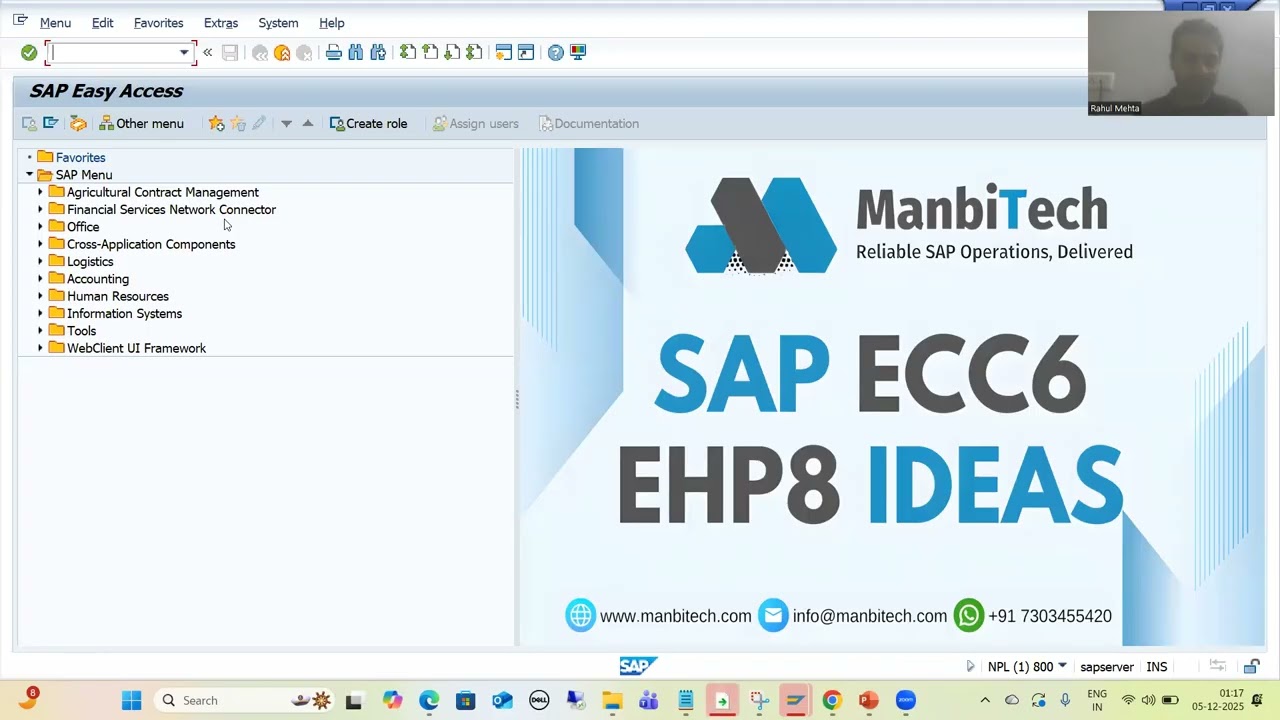Select the Logistics tree label
Screen dimensions: 1280x720
(x=90, y=262)
